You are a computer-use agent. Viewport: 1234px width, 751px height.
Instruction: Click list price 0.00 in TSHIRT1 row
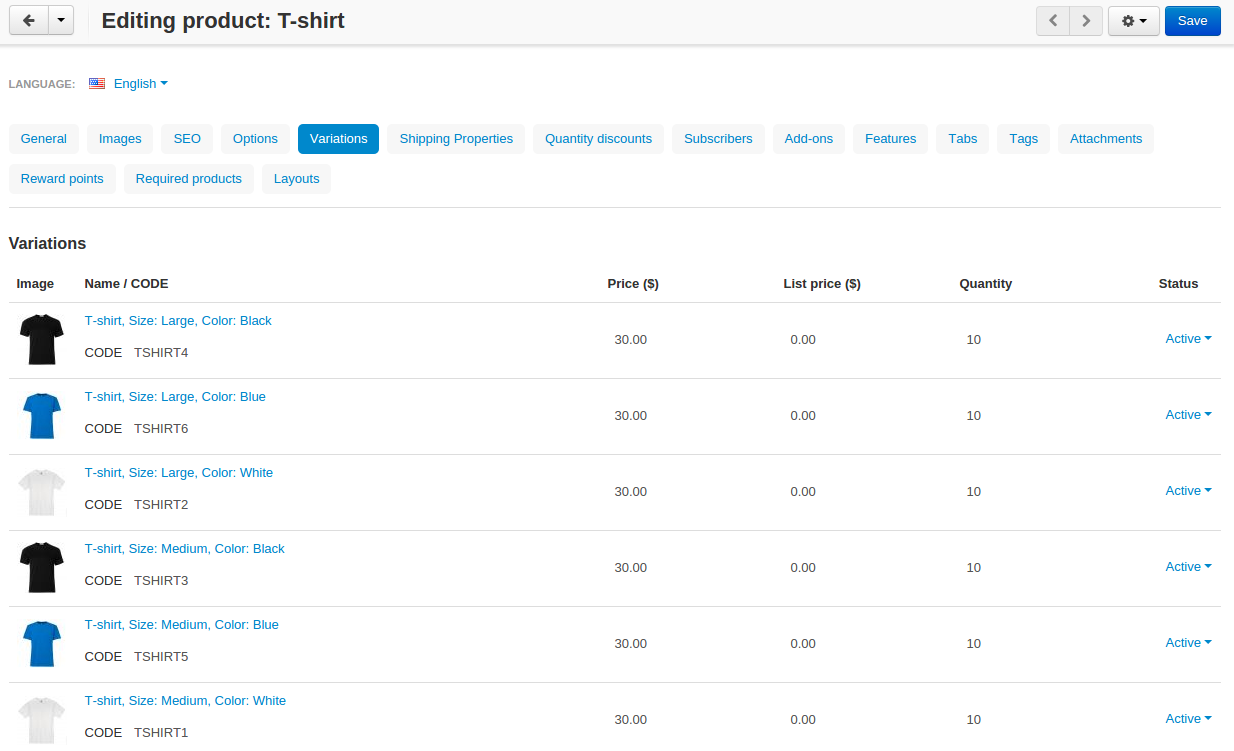(803, 720)
